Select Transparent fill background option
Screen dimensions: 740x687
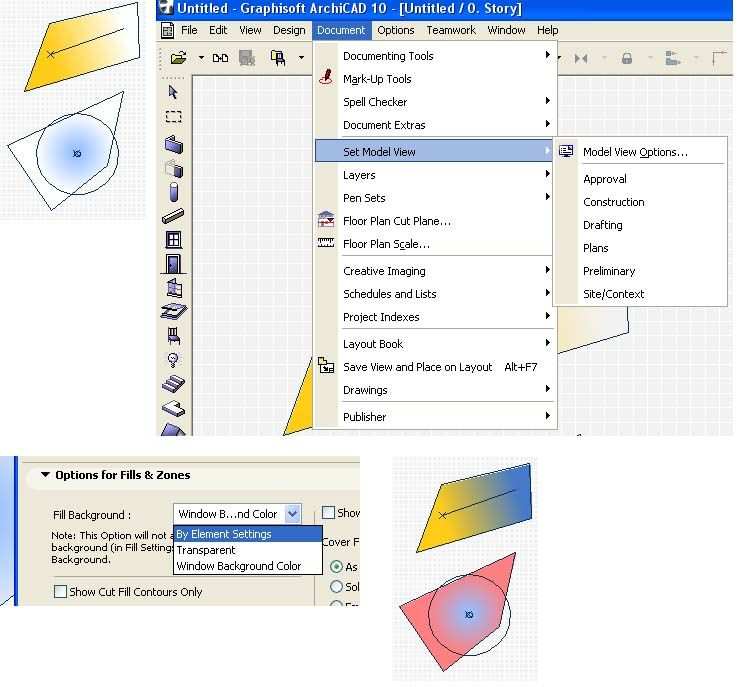click(248, 550)
